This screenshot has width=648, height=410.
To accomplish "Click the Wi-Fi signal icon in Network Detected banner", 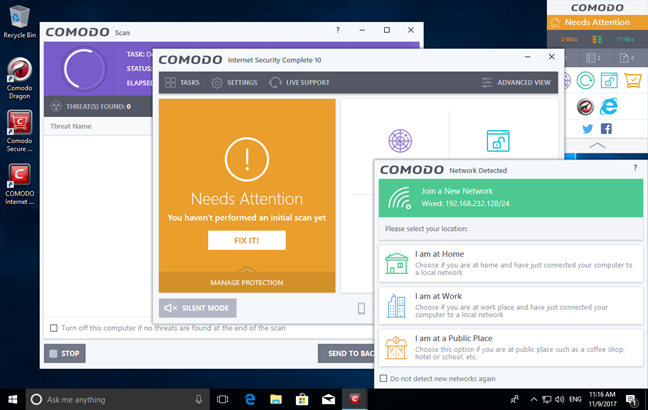I will 399,198.
